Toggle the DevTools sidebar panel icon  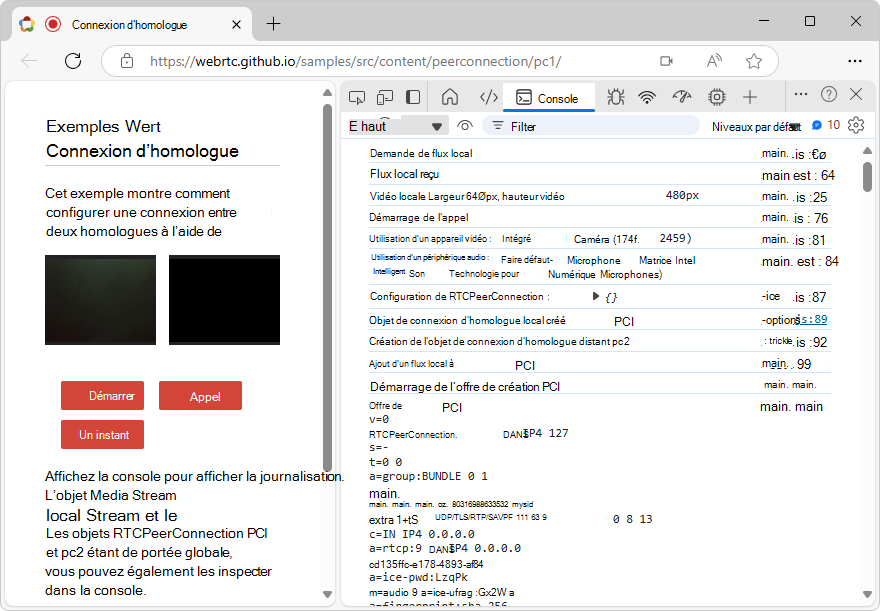click(x=413, y=98)
